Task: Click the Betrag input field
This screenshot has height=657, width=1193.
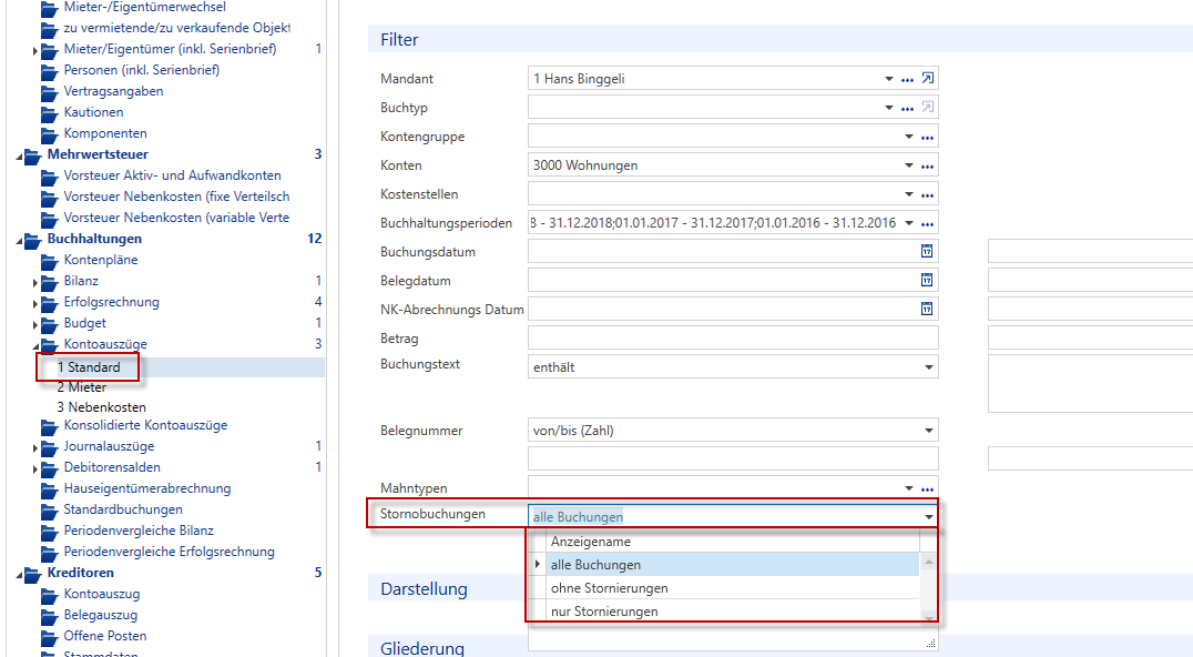Action: pos(733,338)
